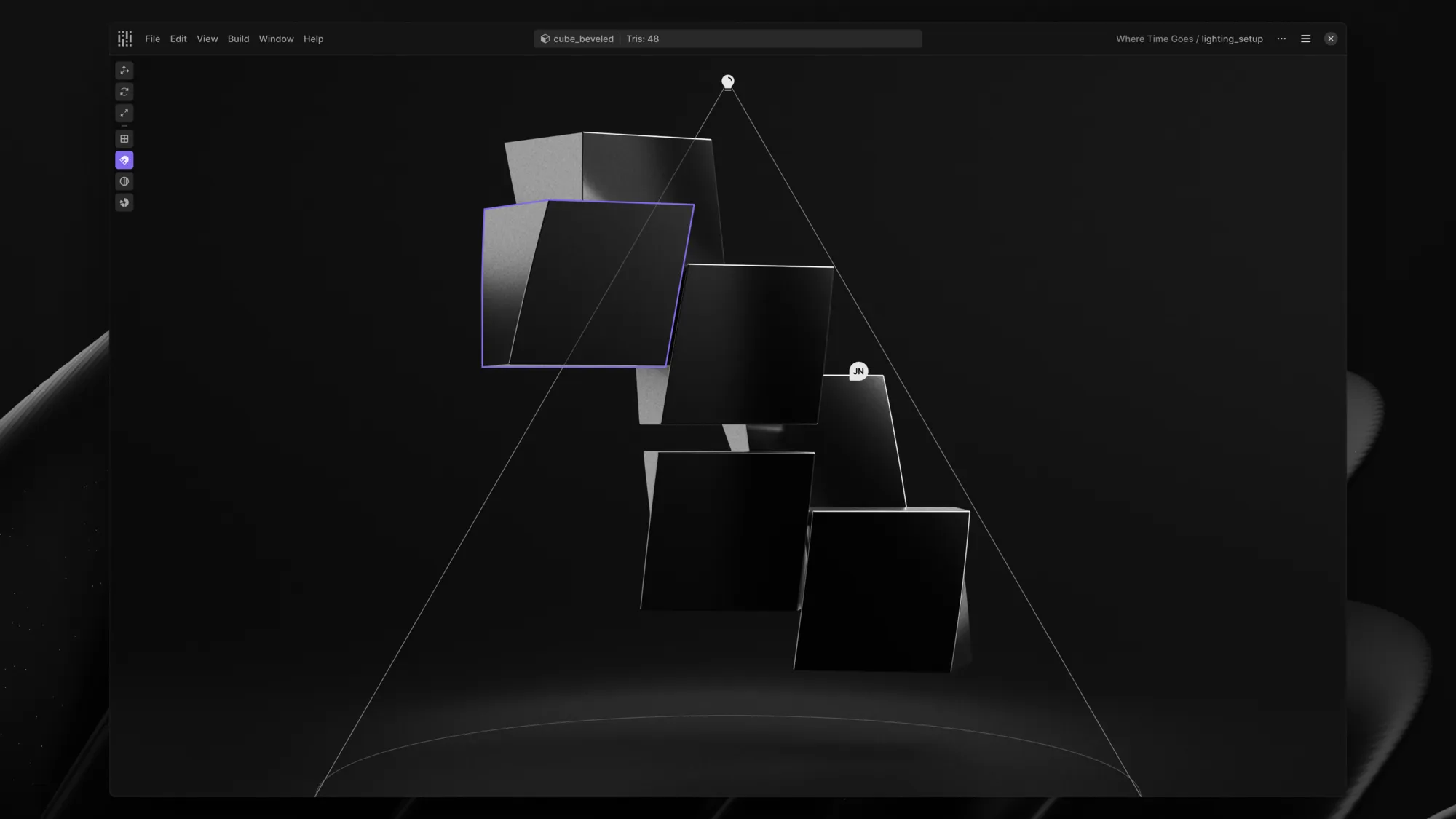
Task: Open the Edit menu
Action: [x=178, y=39]
